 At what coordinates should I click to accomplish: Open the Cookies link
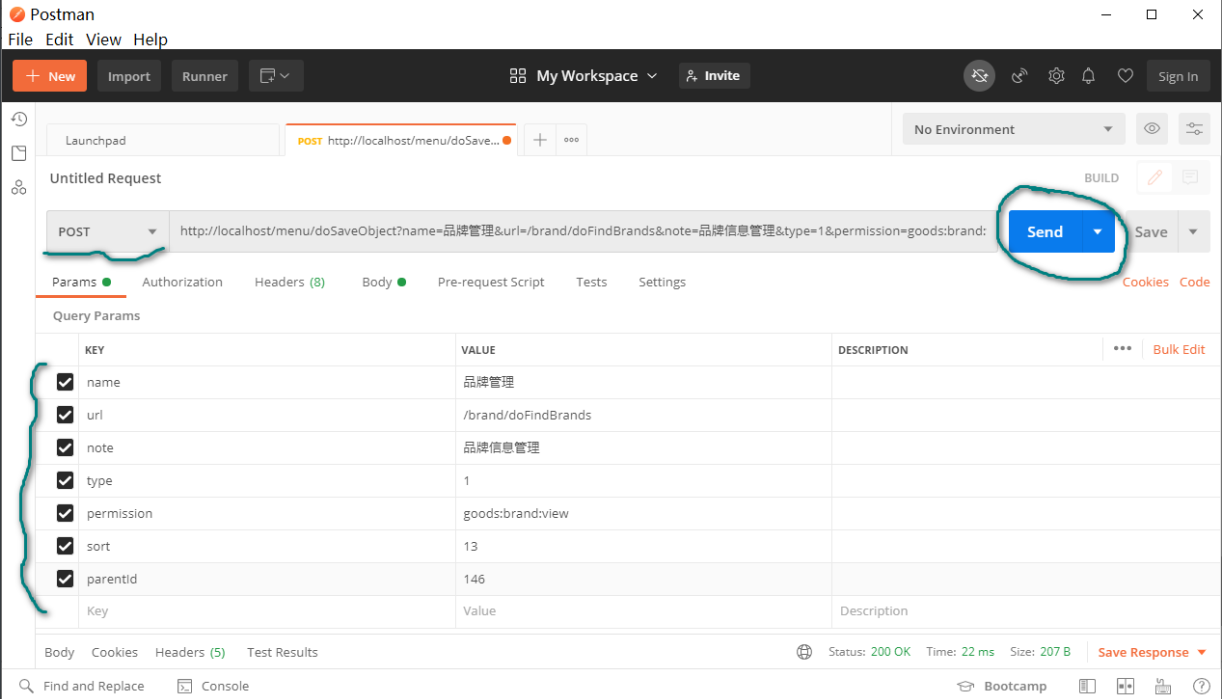click(x=1145, y=282)
